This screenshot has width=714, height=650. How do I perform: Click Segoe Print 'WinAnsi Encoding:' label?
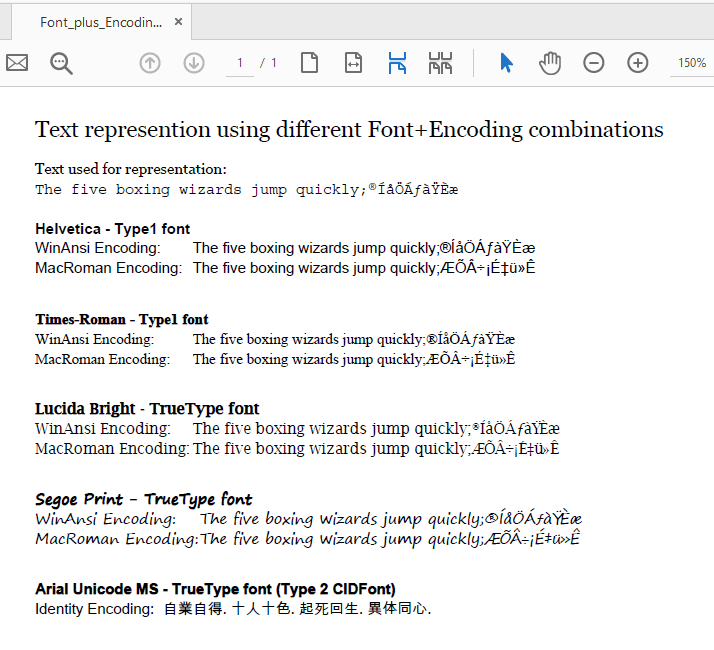pos(106,519)
